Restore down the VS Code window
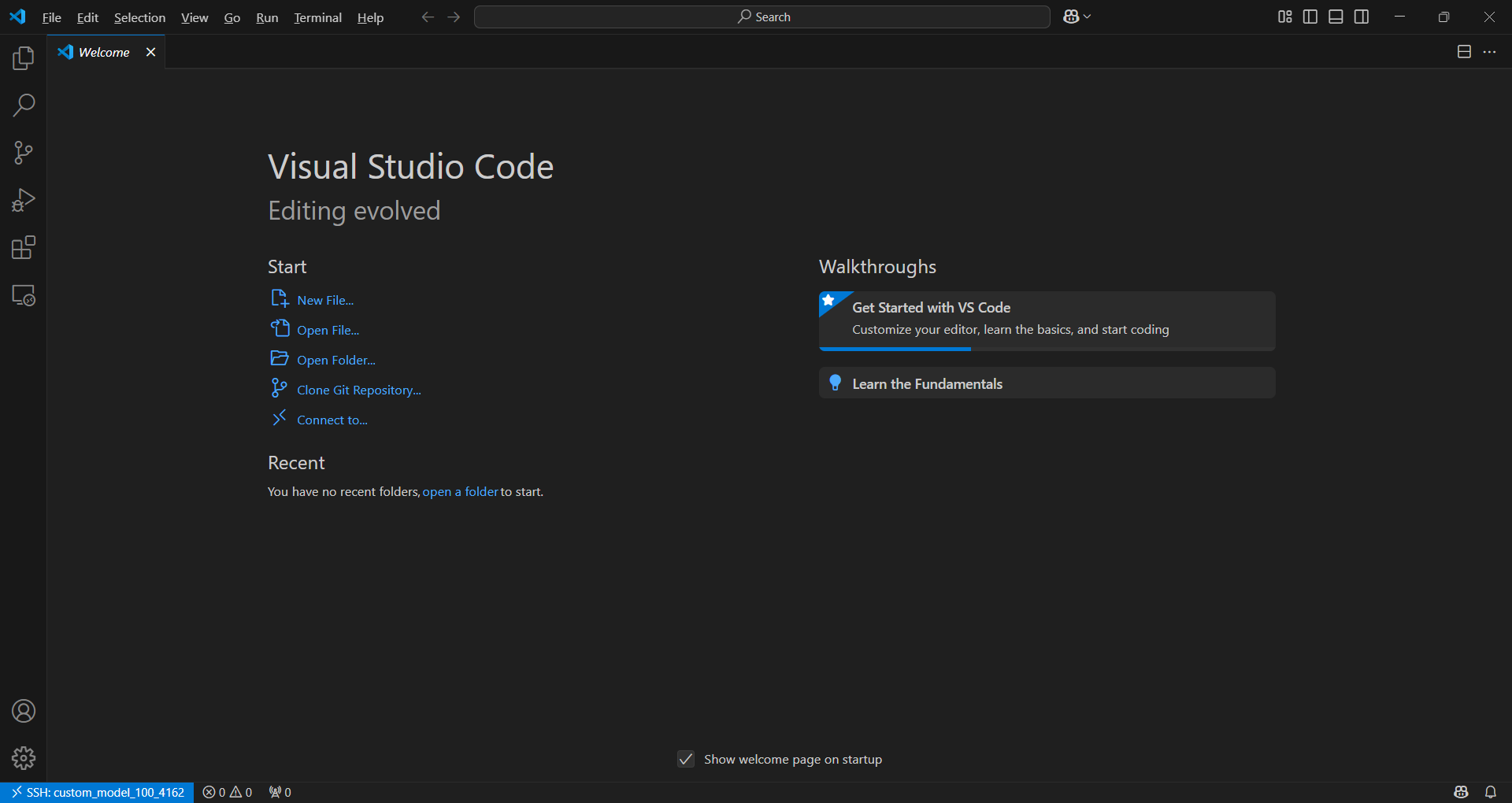The height and width of the screenshot is (803, 1512). 1443,17
